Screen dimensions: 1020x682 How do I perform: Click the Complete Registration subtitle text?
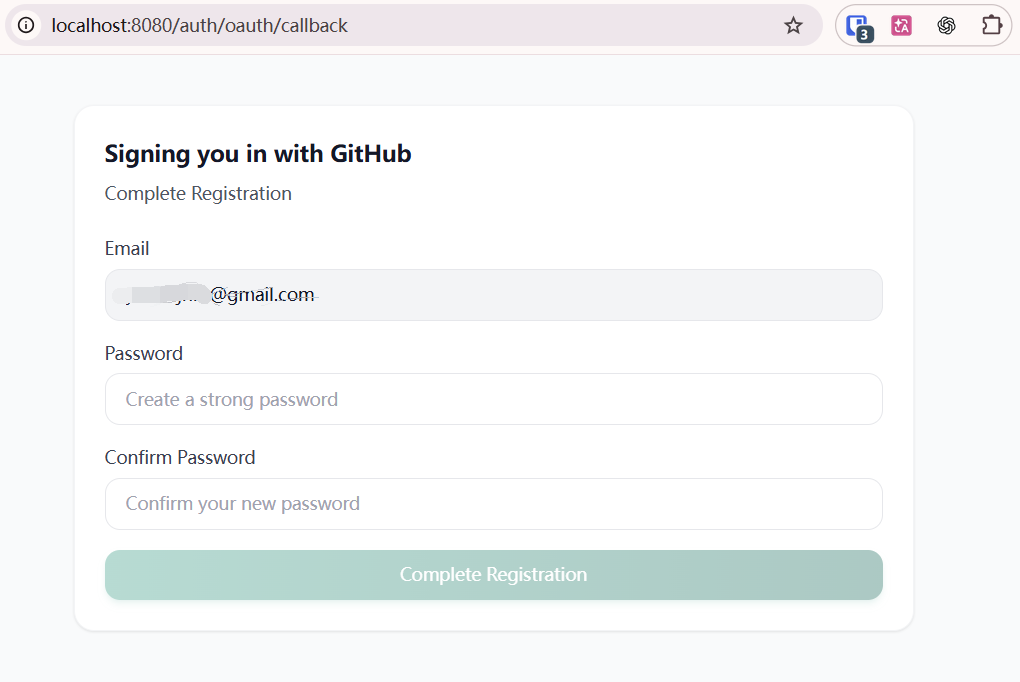[x=198, y=194]
